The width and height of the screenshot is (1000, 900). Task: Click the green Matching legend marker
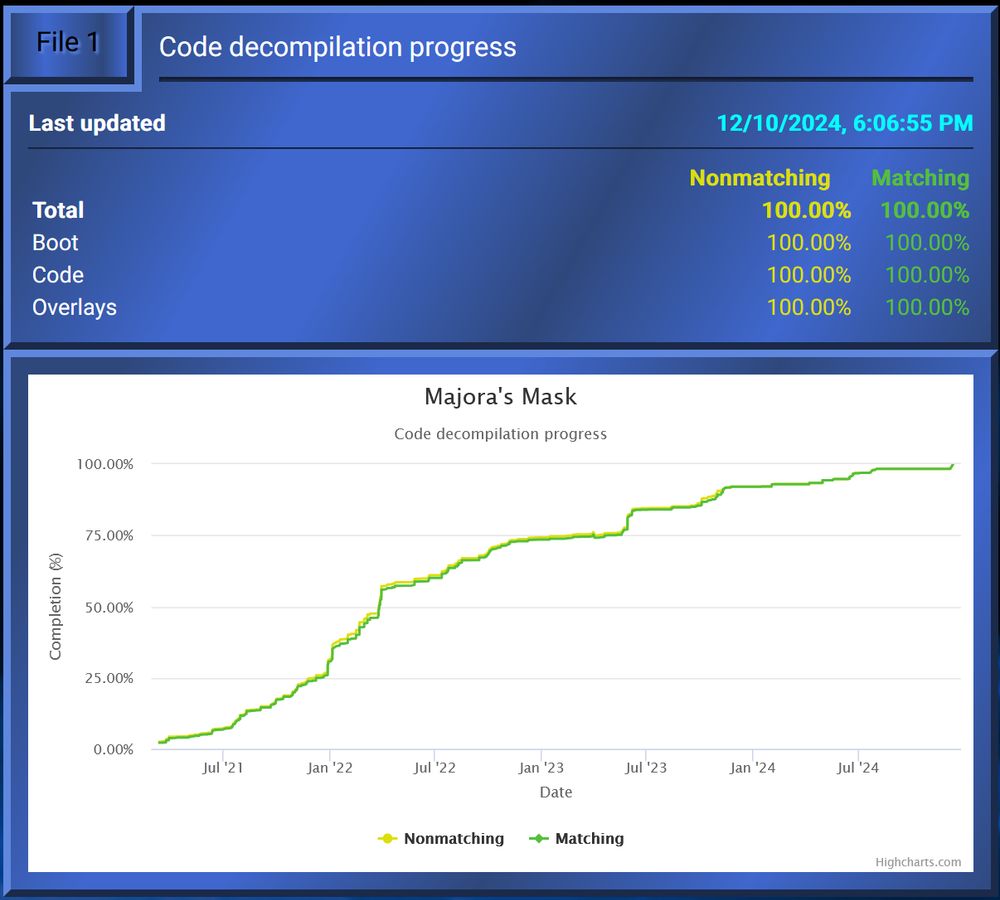[539, 838]
